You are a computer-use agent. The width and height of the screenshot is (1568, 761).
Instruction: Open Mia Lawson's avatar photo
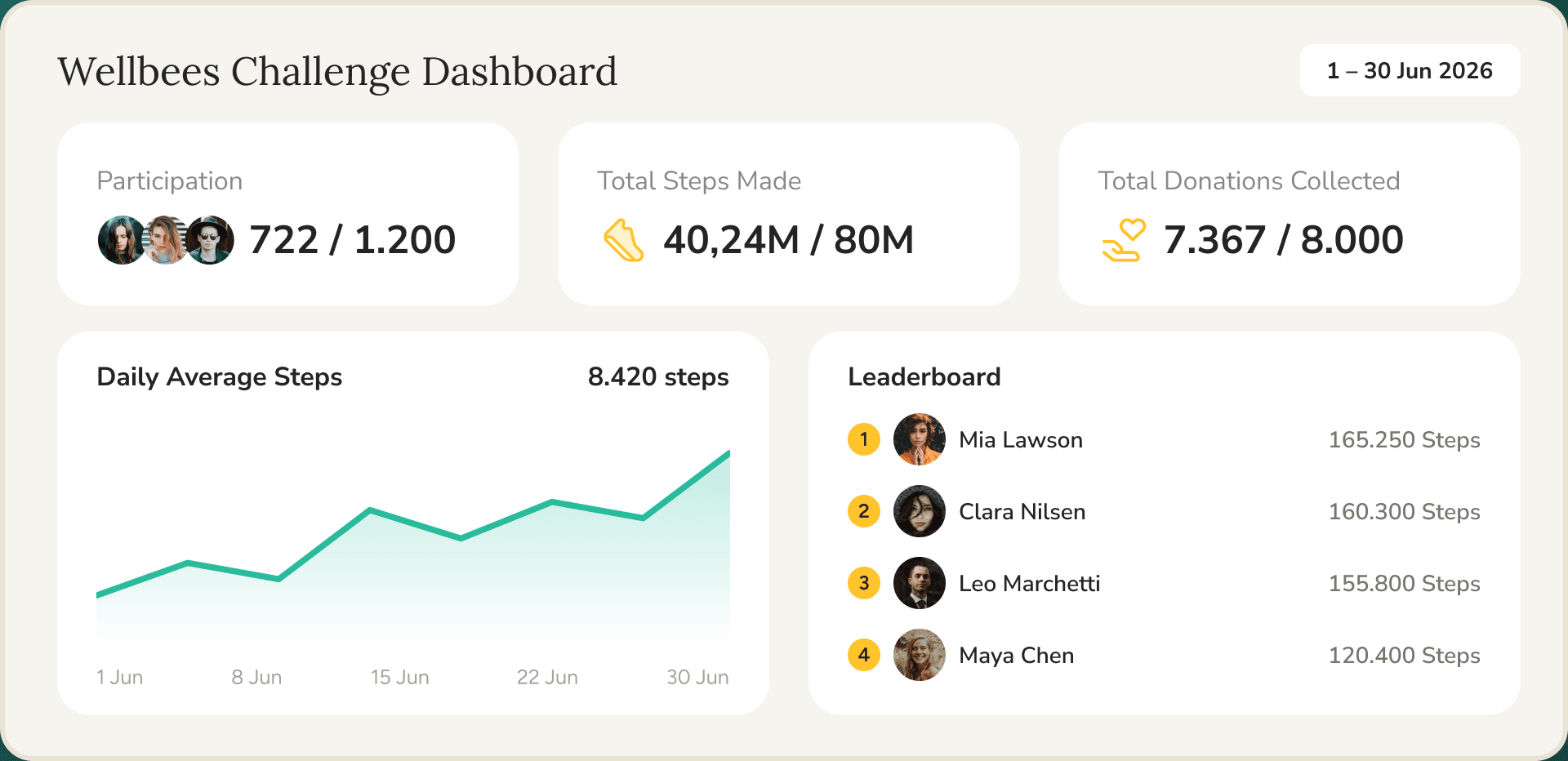920,439
